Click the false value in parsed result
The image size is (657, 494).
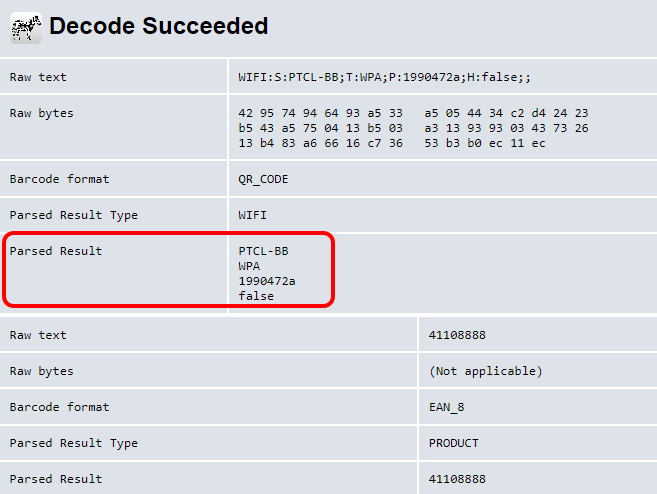(x=256, y=296)
